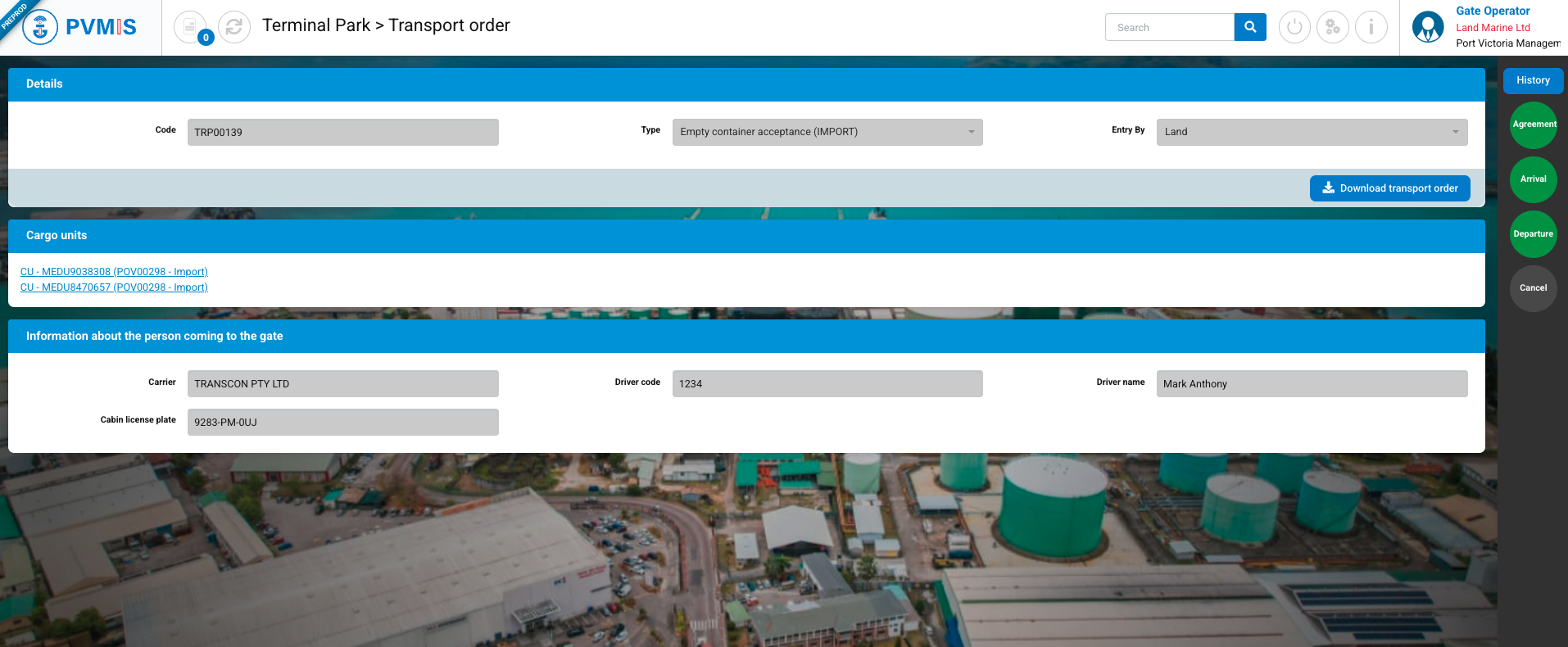
Task: Open the documents notification icon
Action: (x=190, y=27)
